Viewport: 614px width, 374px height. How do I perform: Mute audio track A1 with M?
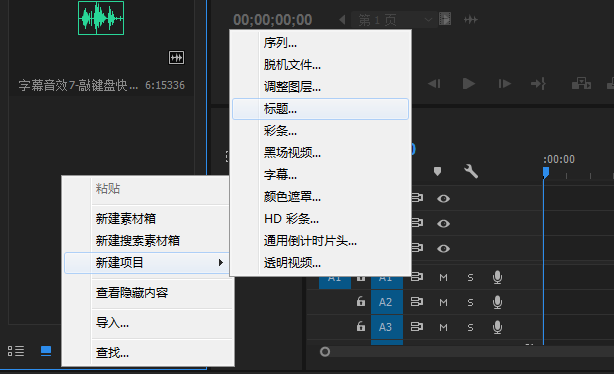click(443, 278)
